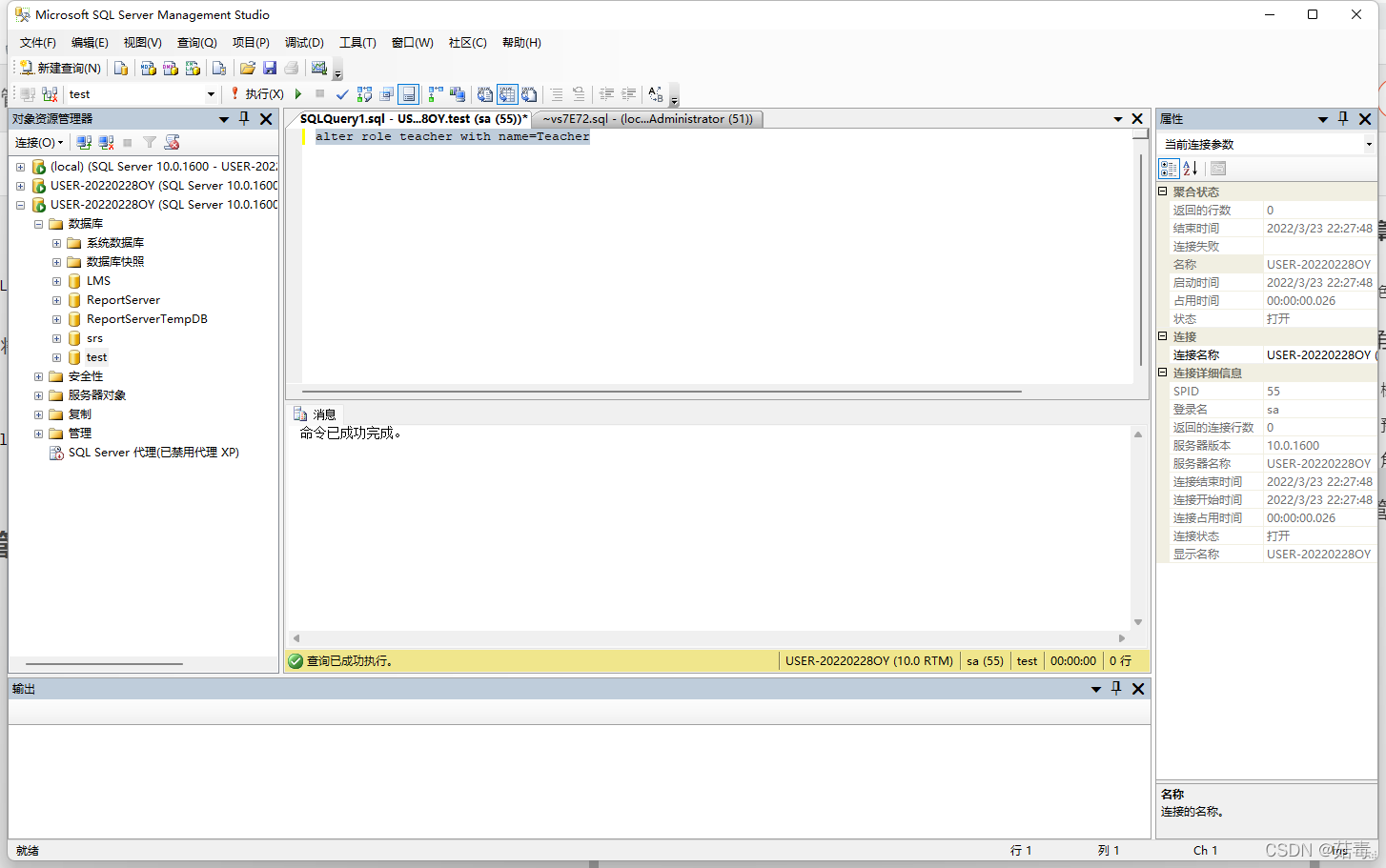Click the Open File folder icon
1386x868 pixels.
click(248, 68)
